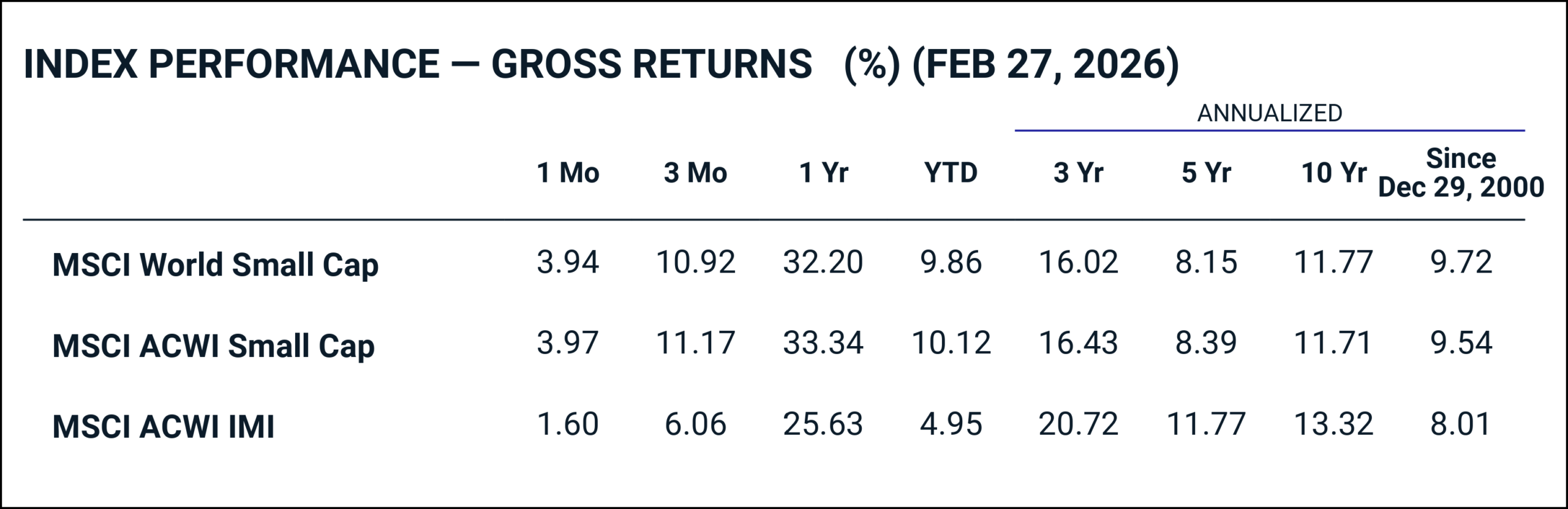
Task: Click the MSCI ACWI IMI row label
Action: click(x=164, y=427)
